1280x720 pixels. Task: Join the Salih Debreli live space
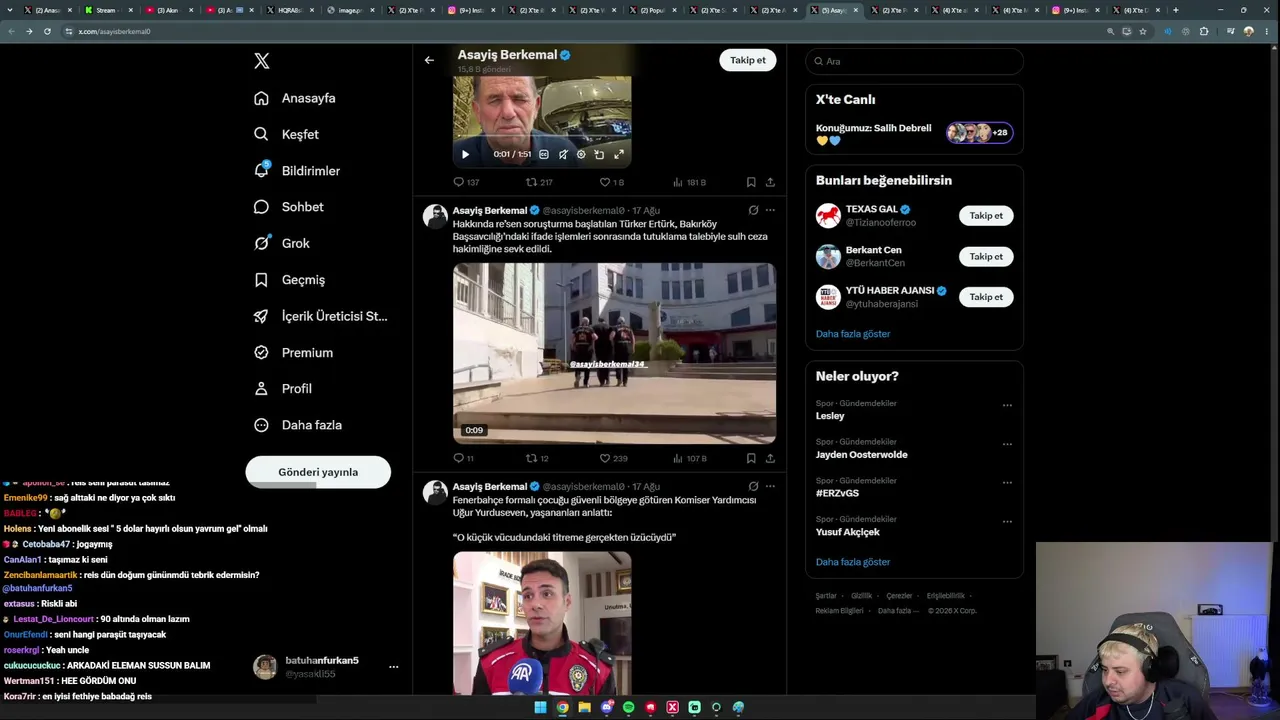[914, 133]
